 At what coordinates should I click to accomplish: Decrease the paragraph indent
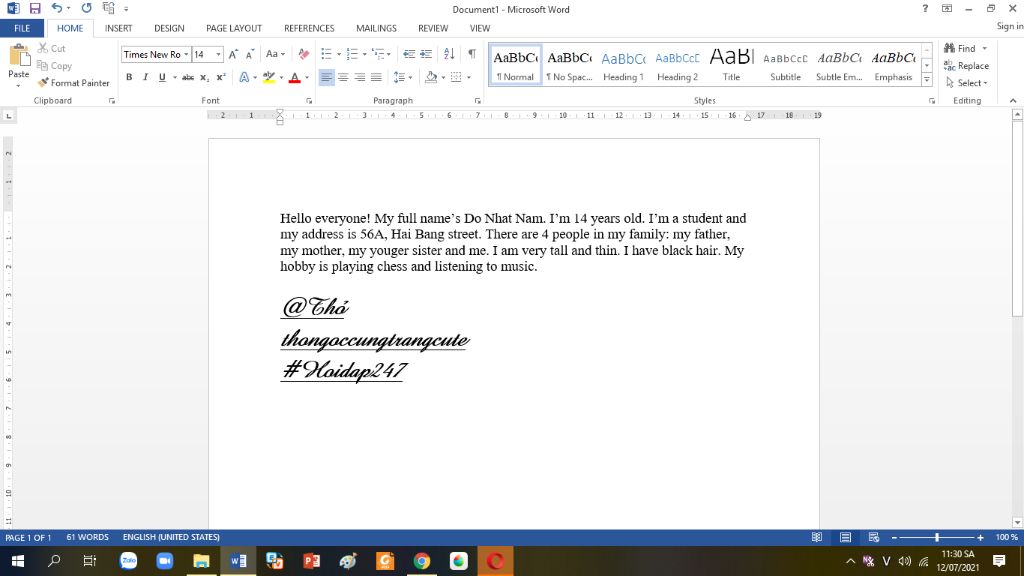[x=409, y=54]
